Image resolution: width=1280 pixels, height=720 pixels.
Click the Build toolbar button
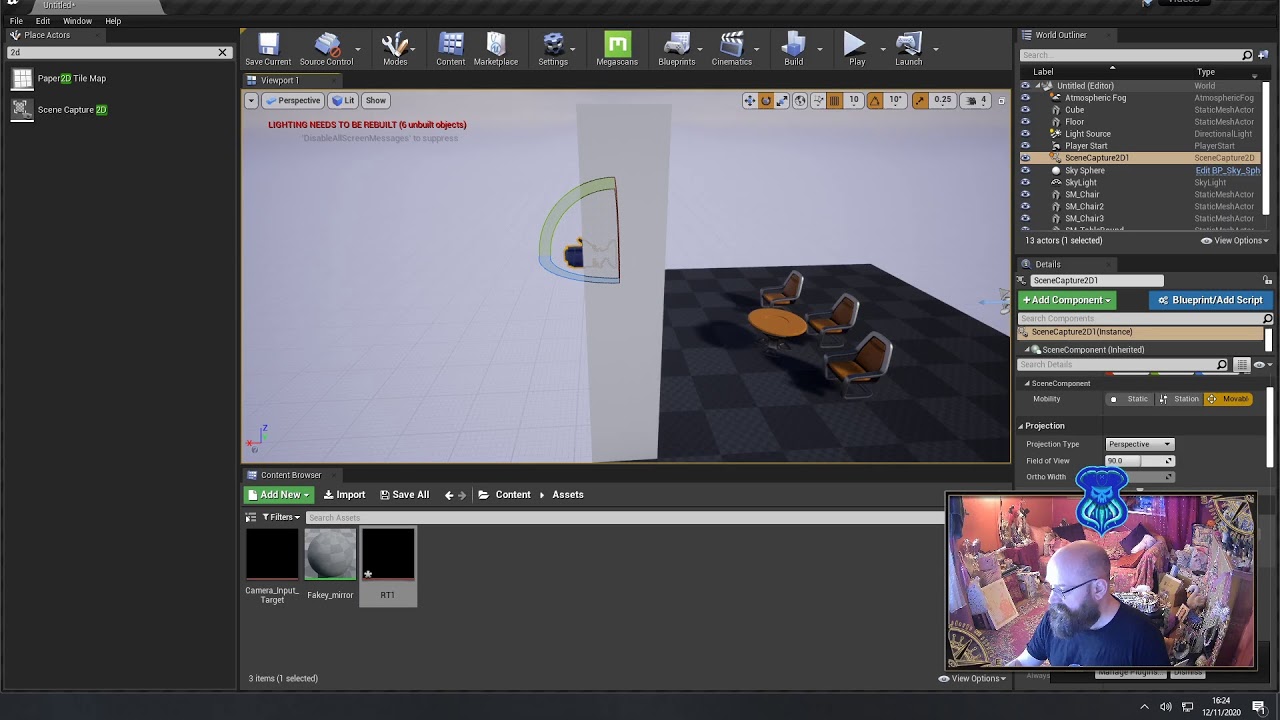(x=794, y=49)
